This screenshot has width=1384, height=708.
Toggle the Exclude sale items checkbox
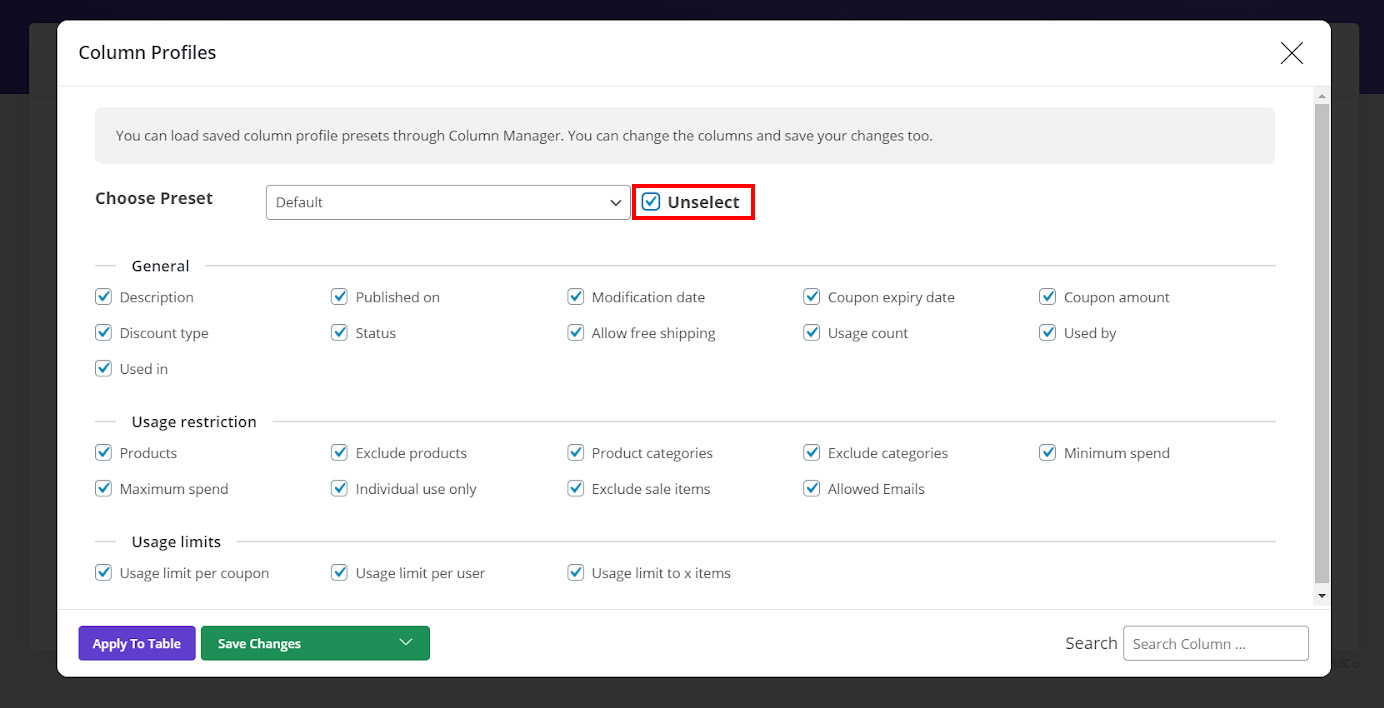[x=575, y=489]
